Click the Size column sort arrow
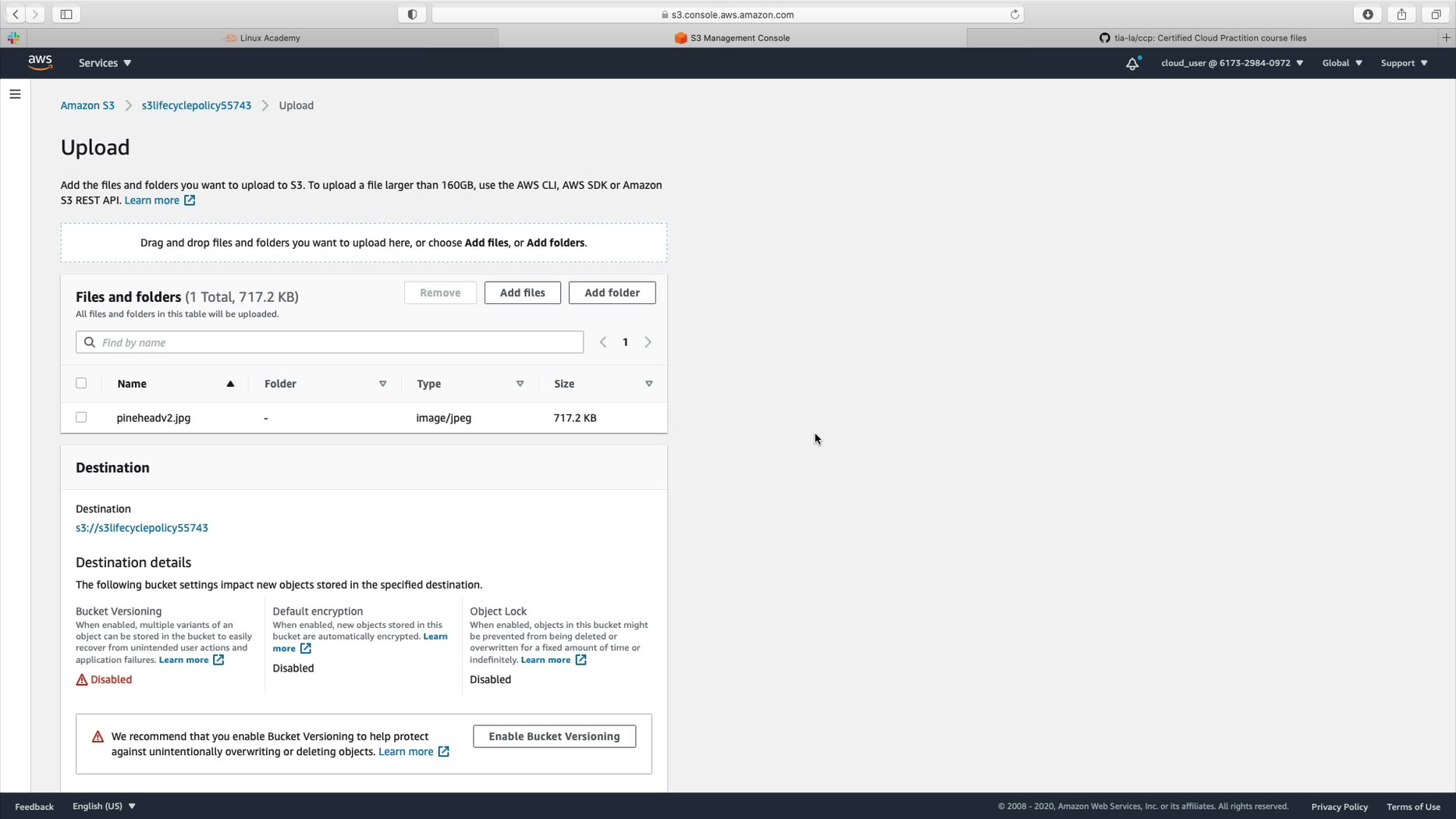The height and width of the screenshot is (819, 1456). click(x=649, y=384)
